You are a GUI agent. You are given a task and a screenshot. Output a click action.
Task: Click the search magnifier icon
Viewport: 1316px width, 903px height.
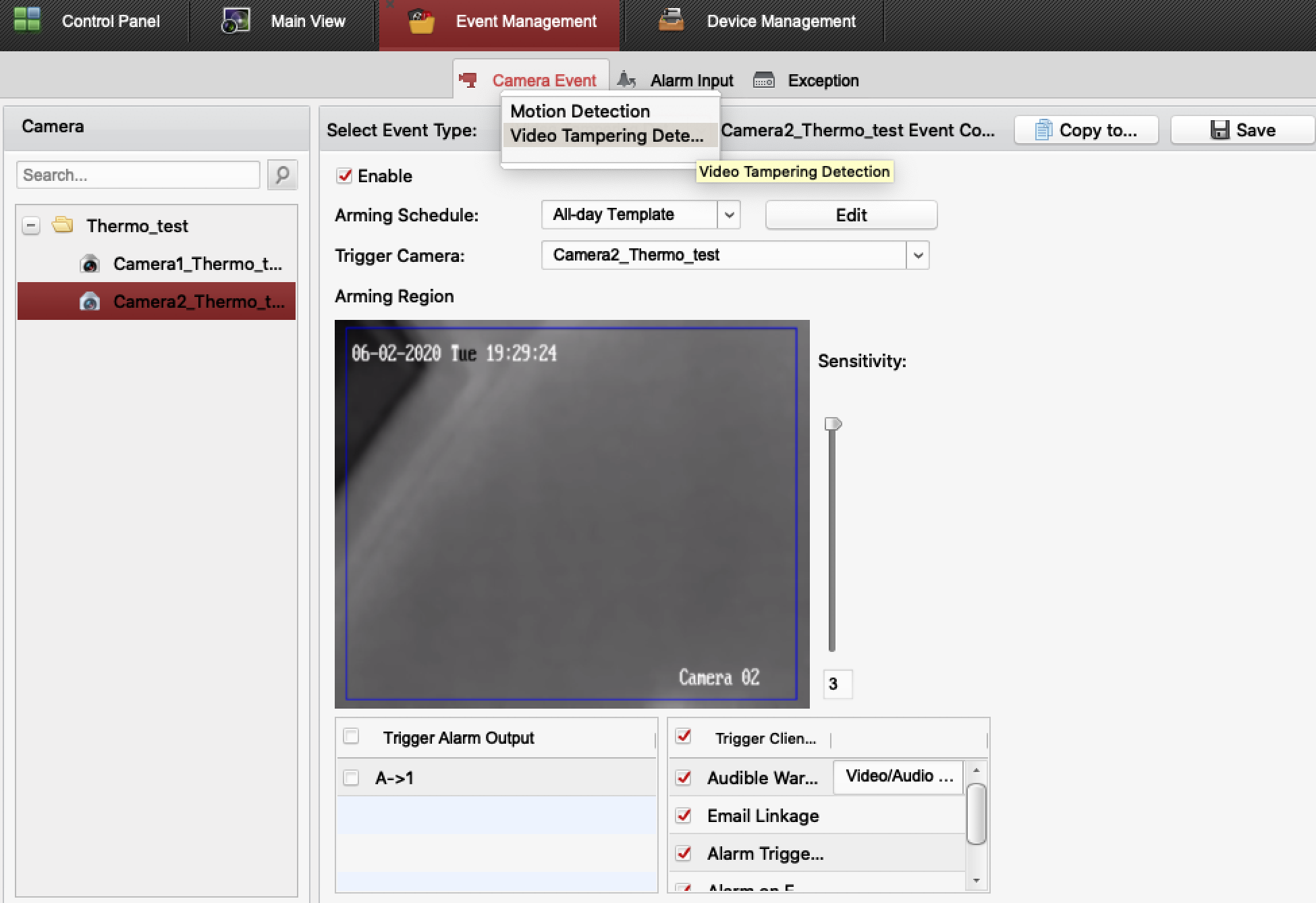(x=282, y=175)
